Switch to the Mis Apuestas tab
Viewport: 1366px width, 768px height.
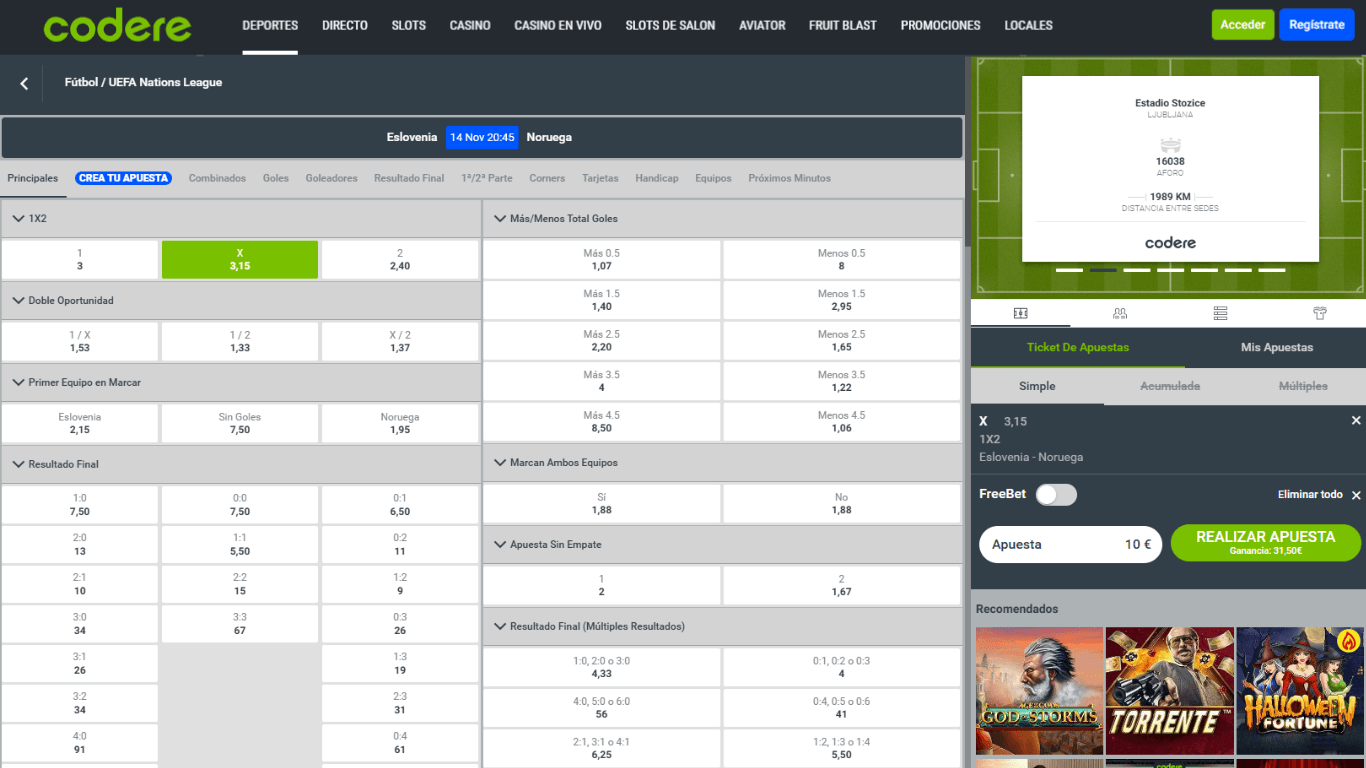(x=1277, y=347)
